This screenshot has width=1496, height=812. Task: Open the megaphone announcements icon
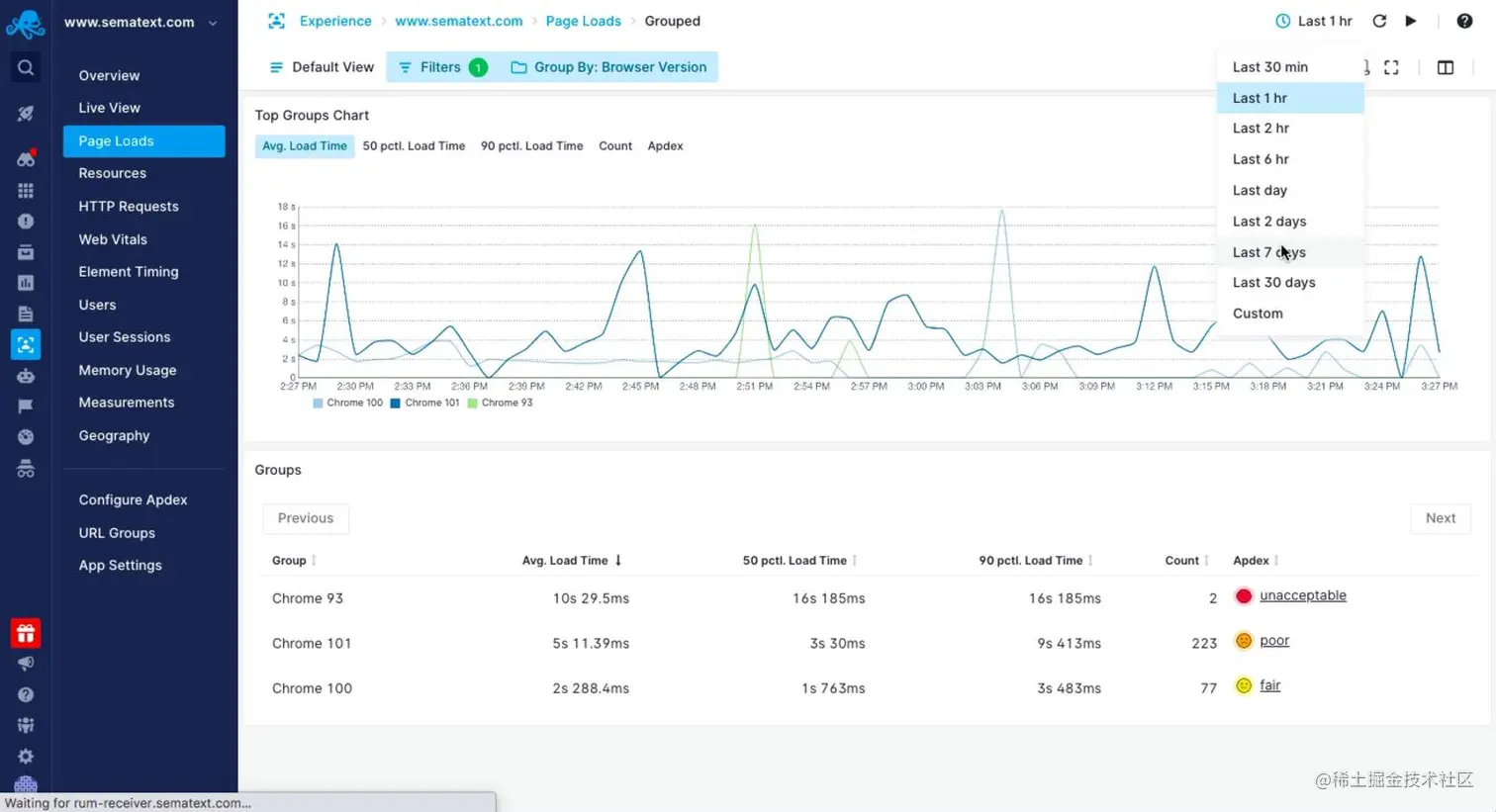click(26, 664)
